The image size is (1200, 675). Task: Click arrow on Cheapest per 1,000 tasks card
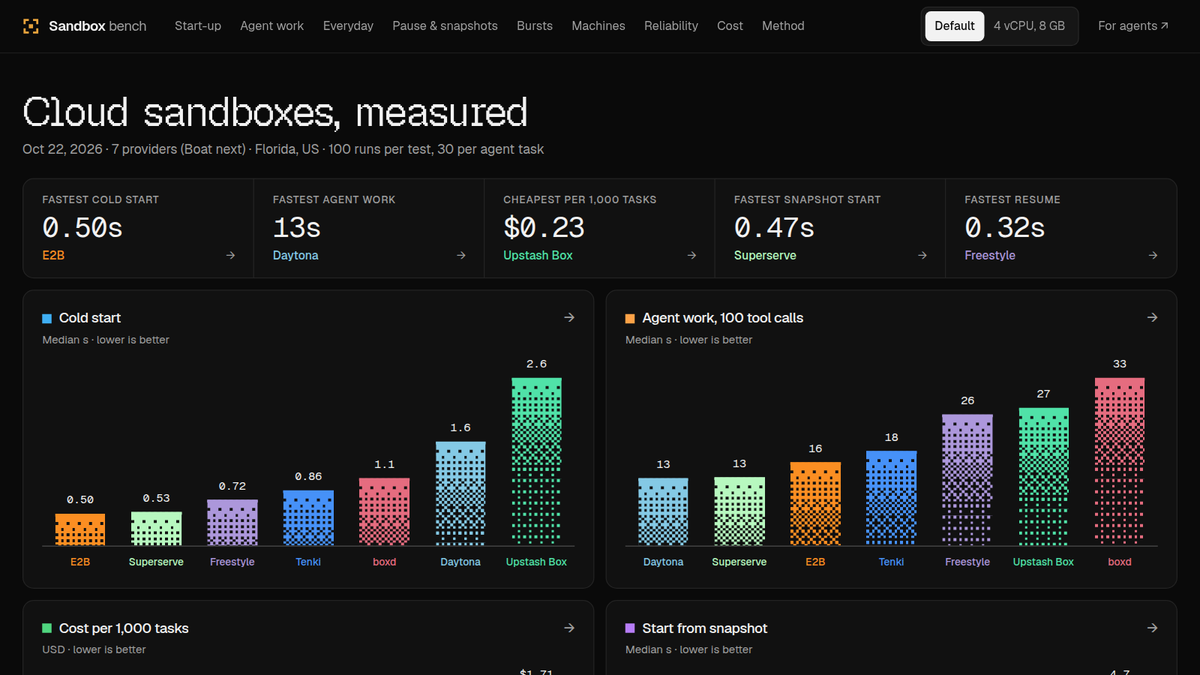(692, 256)
